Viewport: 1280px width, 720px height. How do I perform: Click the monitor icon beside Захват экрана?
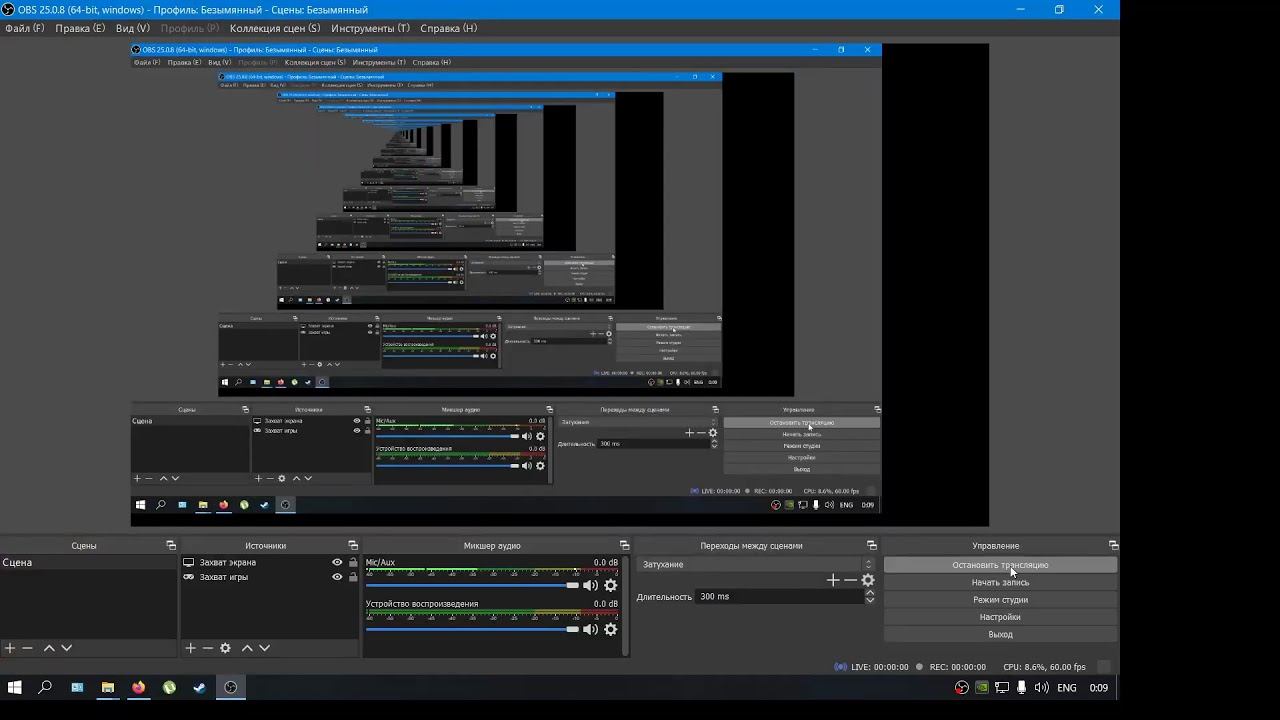click(189, 562)
